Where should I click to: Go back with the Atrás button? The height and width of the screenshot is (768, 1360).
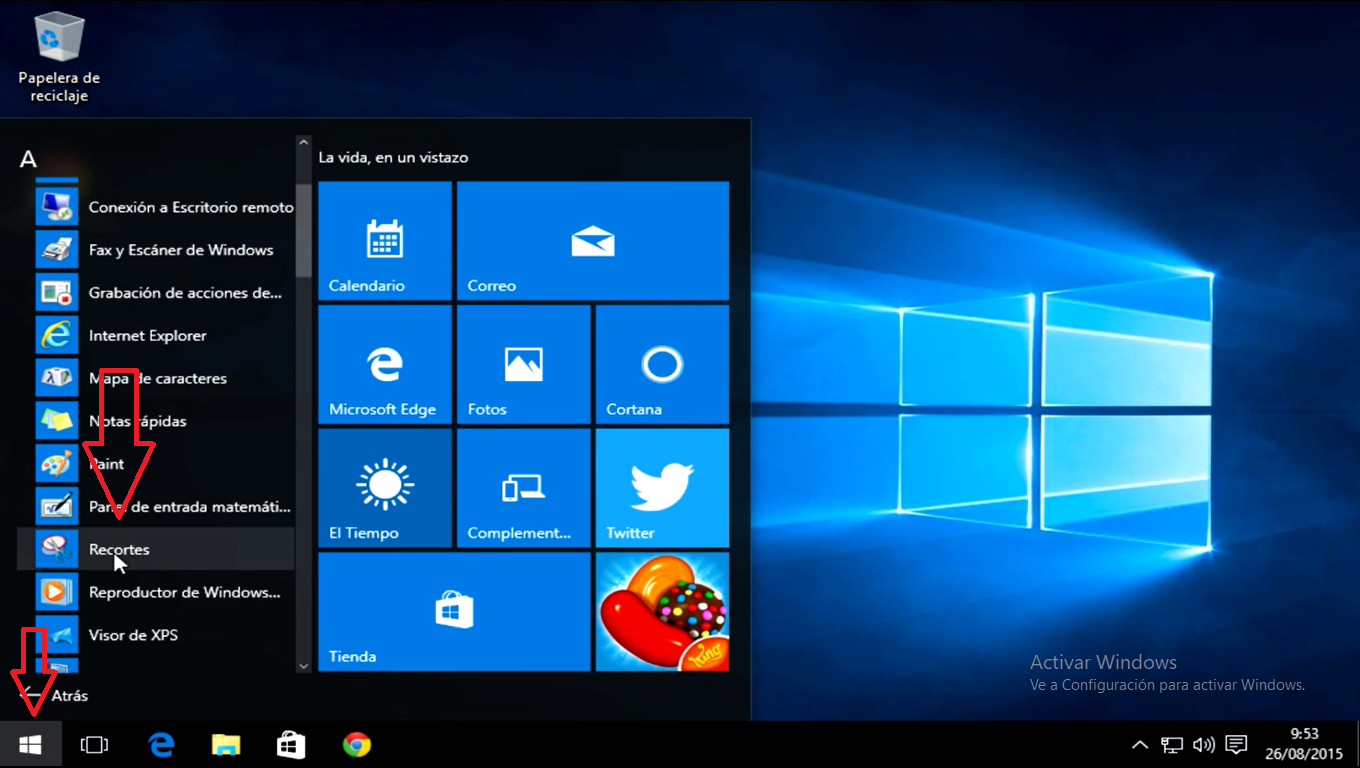(55, 695)
